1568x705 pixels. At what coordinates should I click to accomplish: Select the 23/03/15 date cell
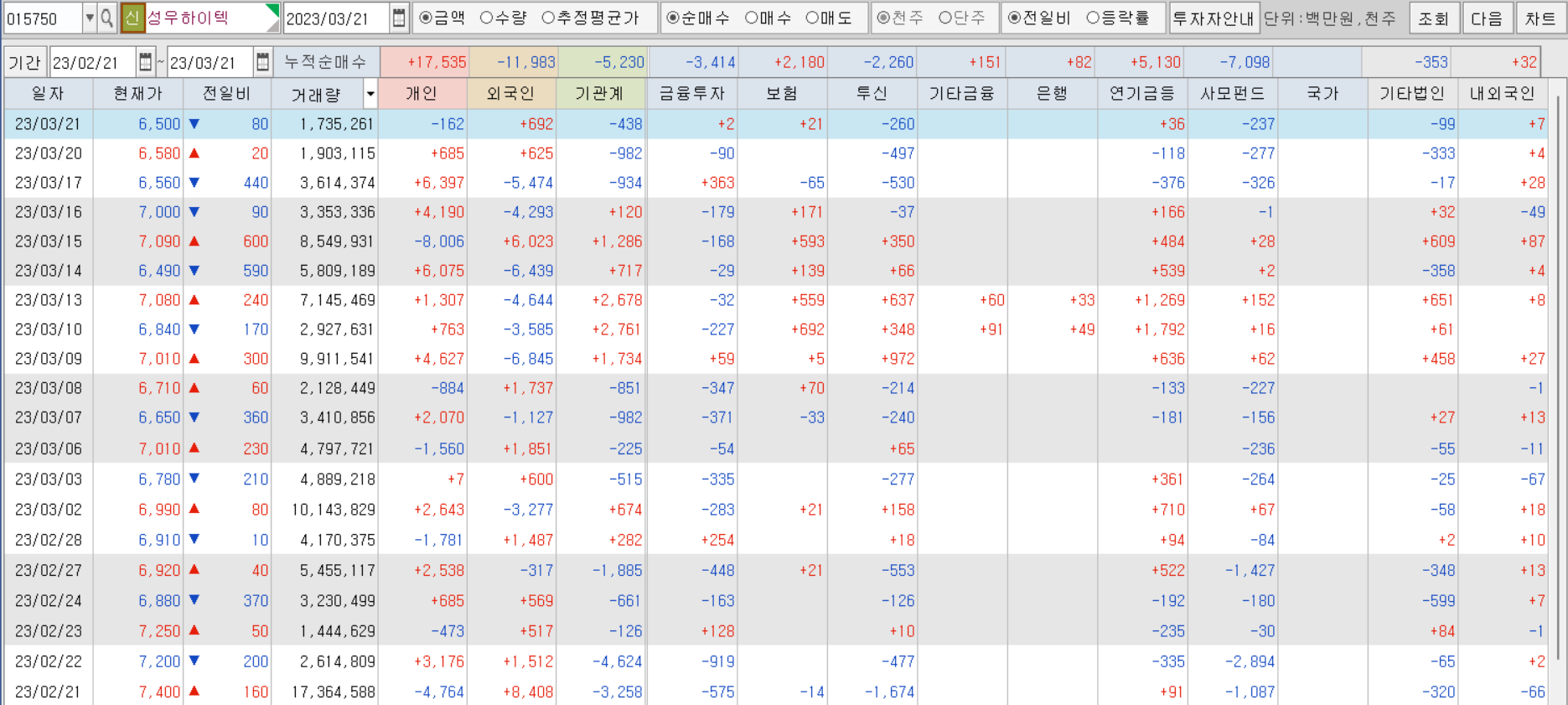click(49, 241)
